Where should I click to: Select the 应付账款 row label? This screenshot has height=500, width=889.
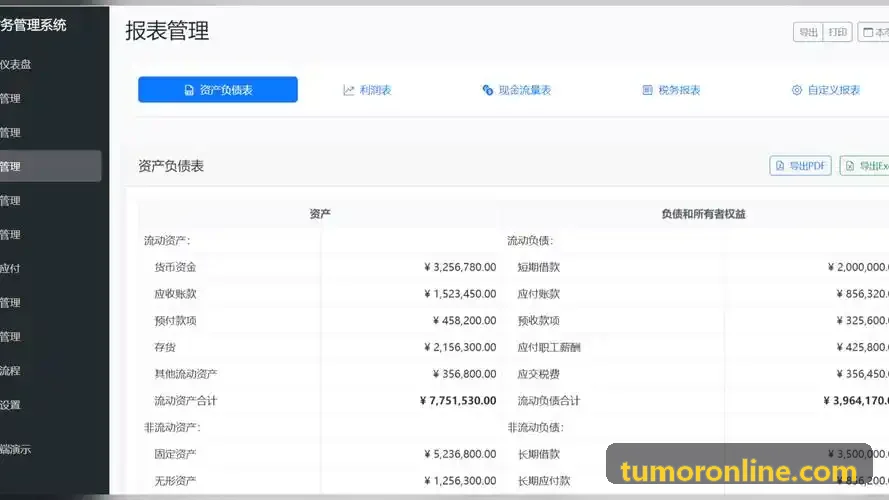[x=539, y=294]
